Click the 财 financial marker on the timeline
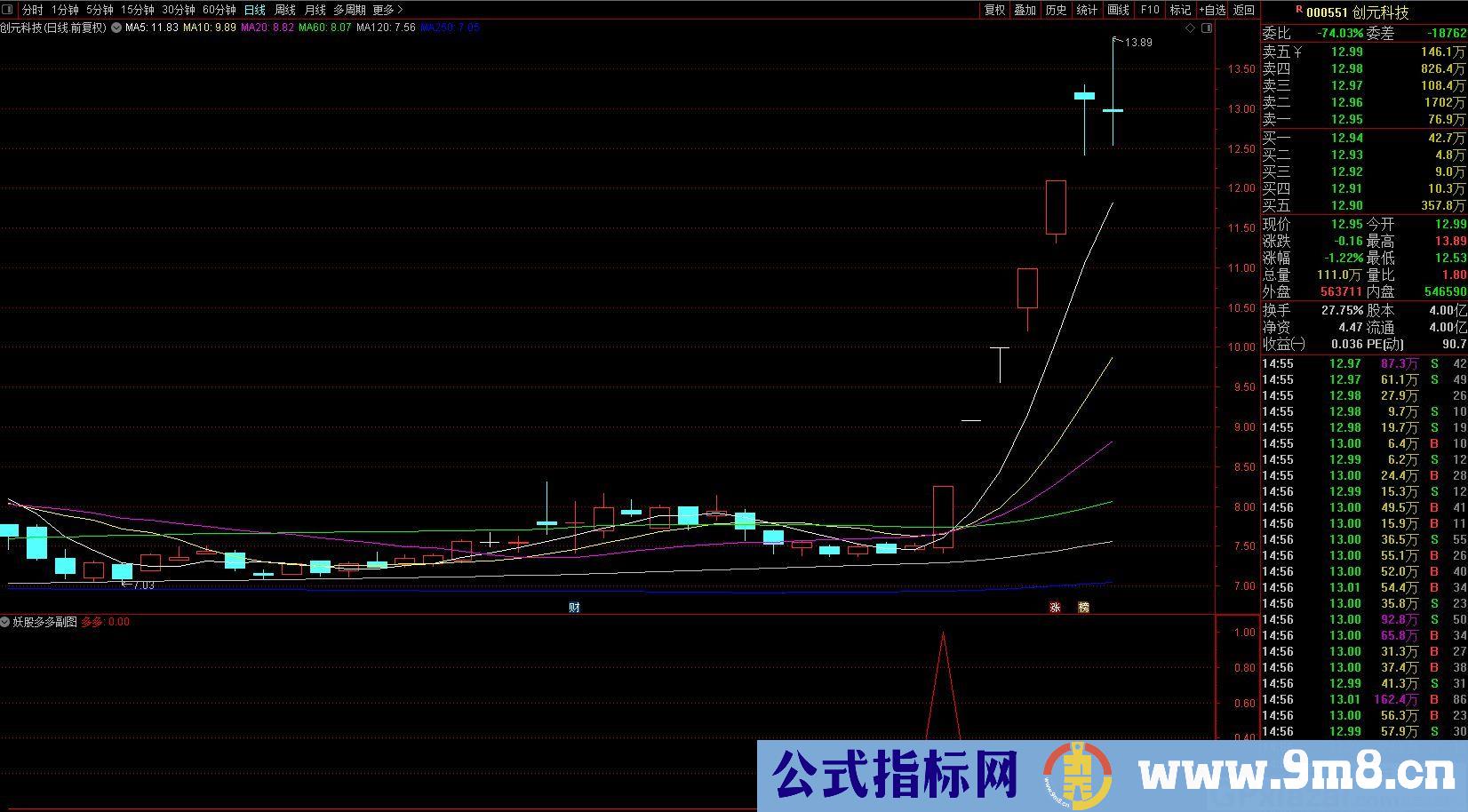1468x812 pixels. (574, 608)
